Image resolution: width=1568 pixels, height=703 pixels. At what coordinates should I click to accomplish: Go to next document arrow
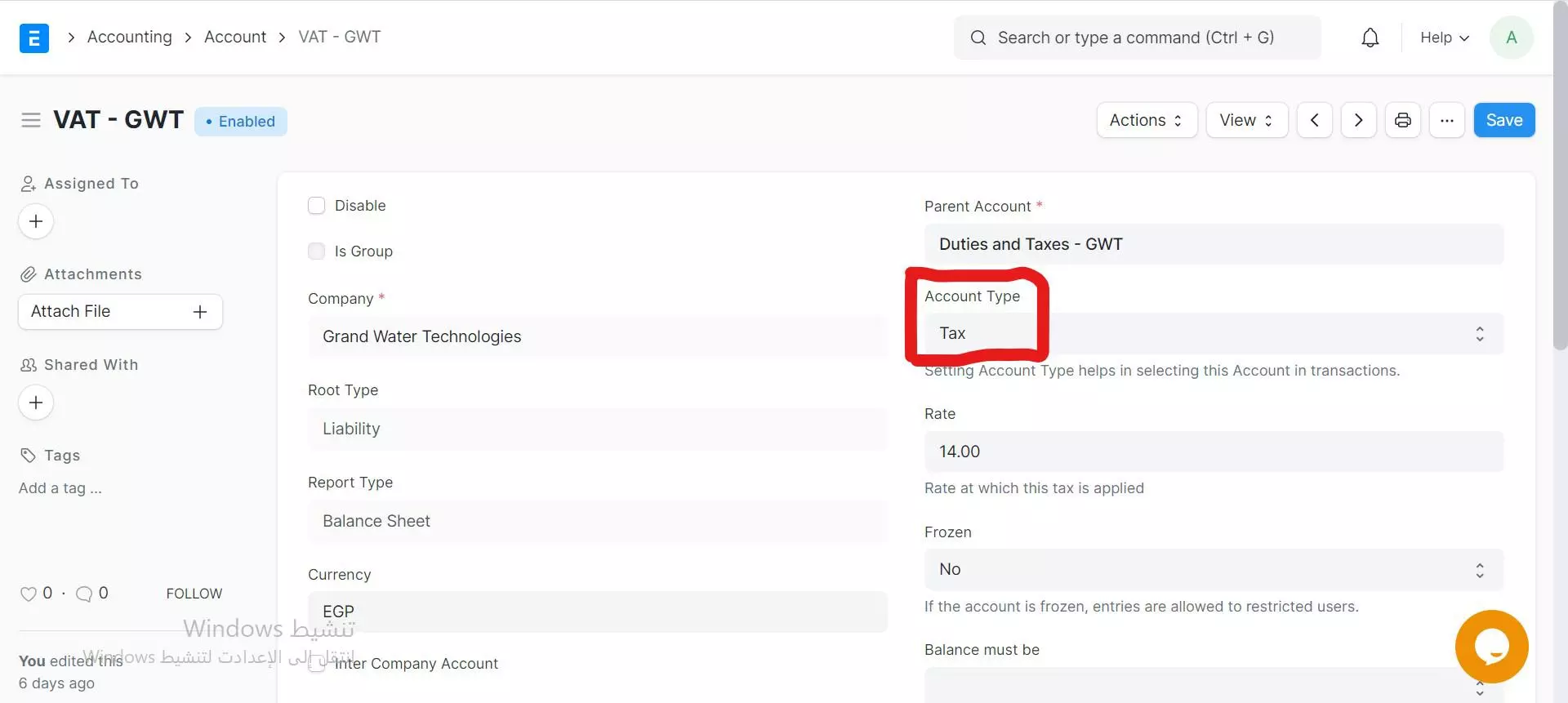pyautogui.click(x=1359, y=120)
